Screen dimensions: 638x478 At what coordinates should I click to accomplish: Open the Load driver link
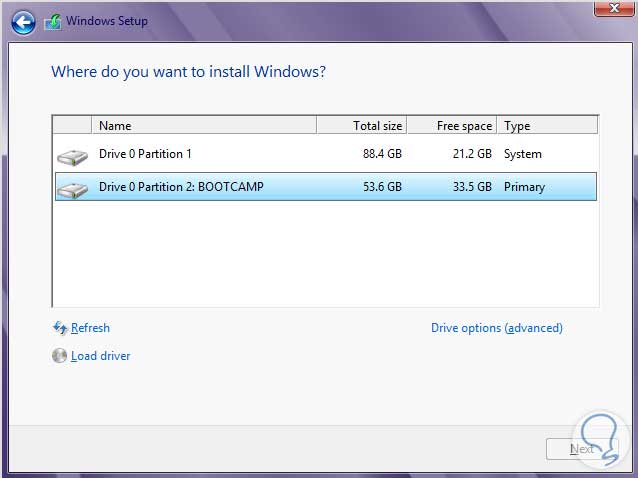pyautogui.click(x=101, y=356)
